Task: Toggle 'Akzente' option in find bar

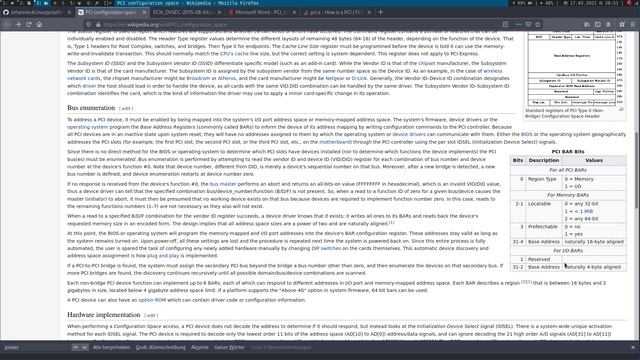Action: [200, 347]
